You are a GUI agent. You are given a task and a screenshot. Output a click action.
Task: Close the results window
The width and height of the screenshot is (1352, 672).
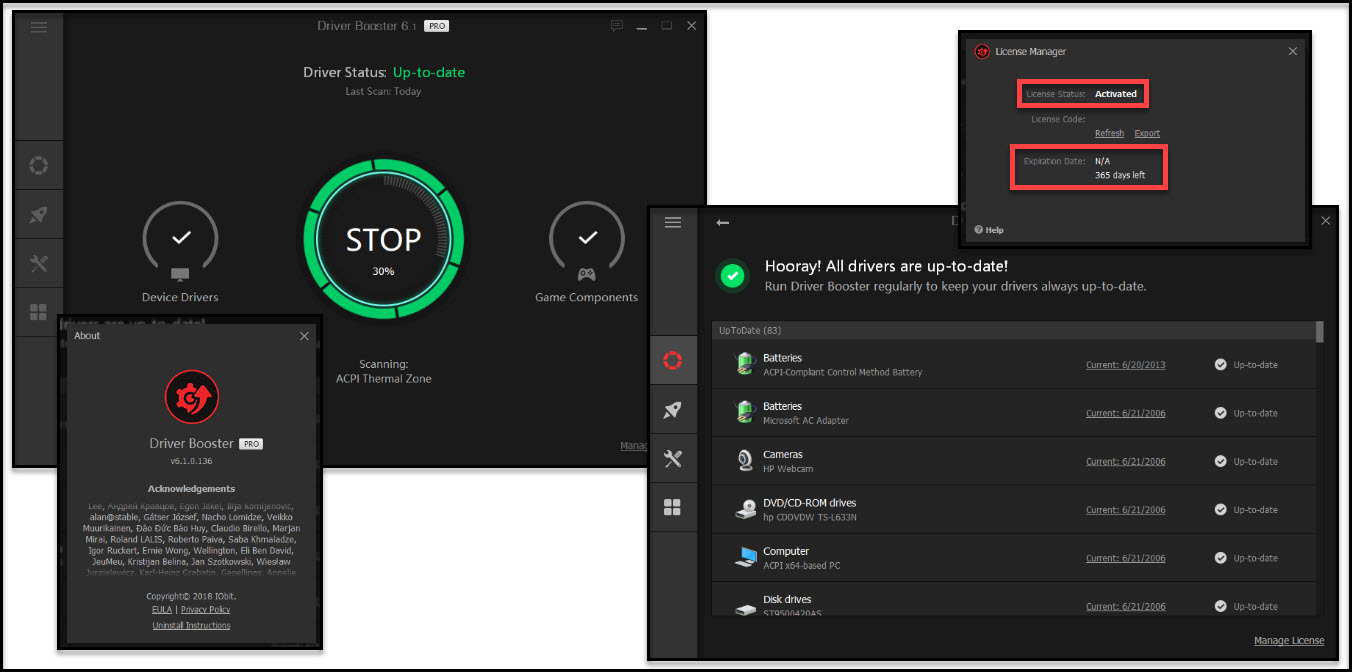pyautogui.click(x=1326, y=221)
